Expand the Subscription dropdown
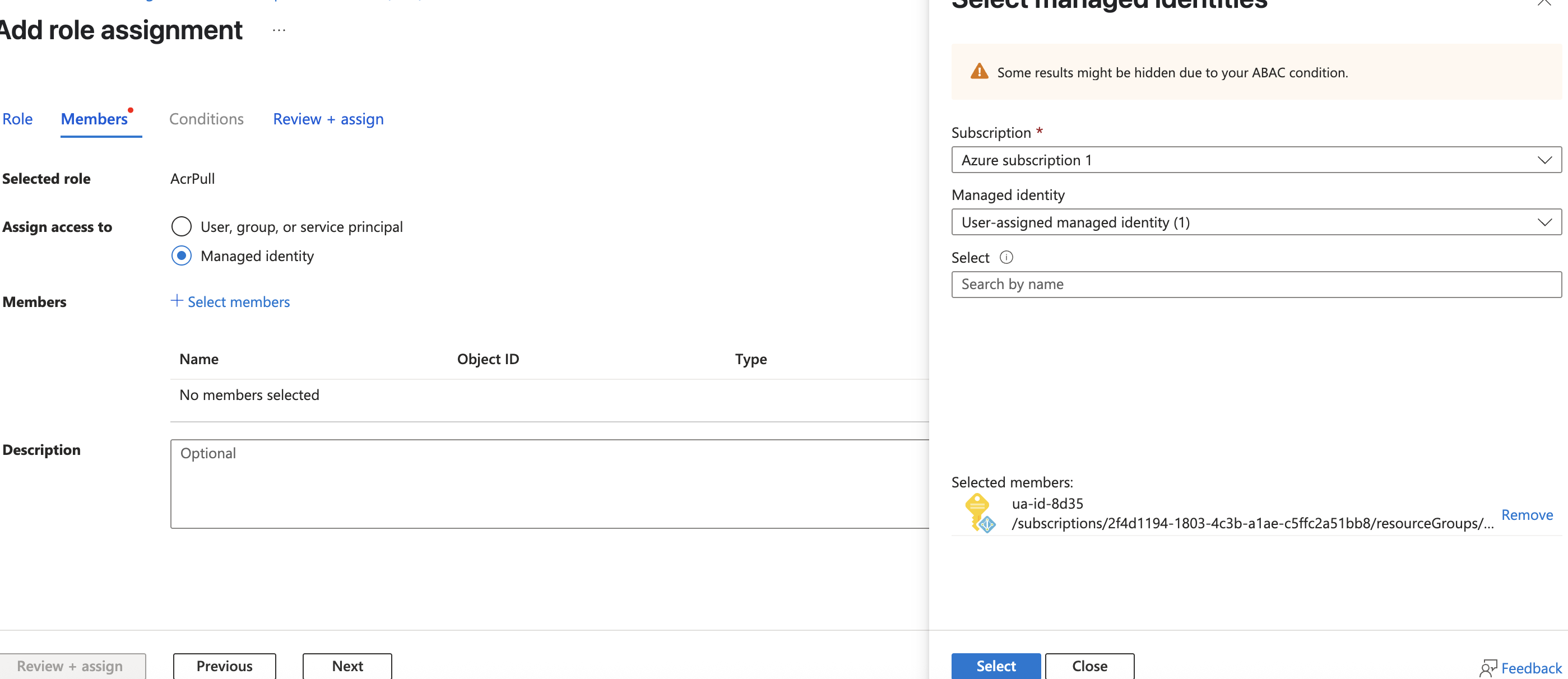The height and width of the screenshot is (679, 1568). [x=1256, y=160]
